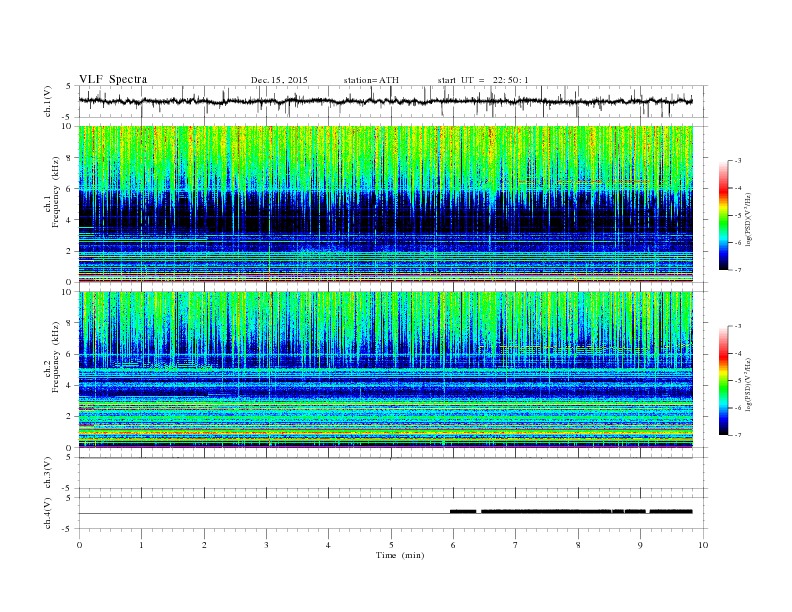Viewport: 792px width, 612px height.
Task: Click the time axis tick label '10'
Action: pyautogui.click(x=703, y=545)
